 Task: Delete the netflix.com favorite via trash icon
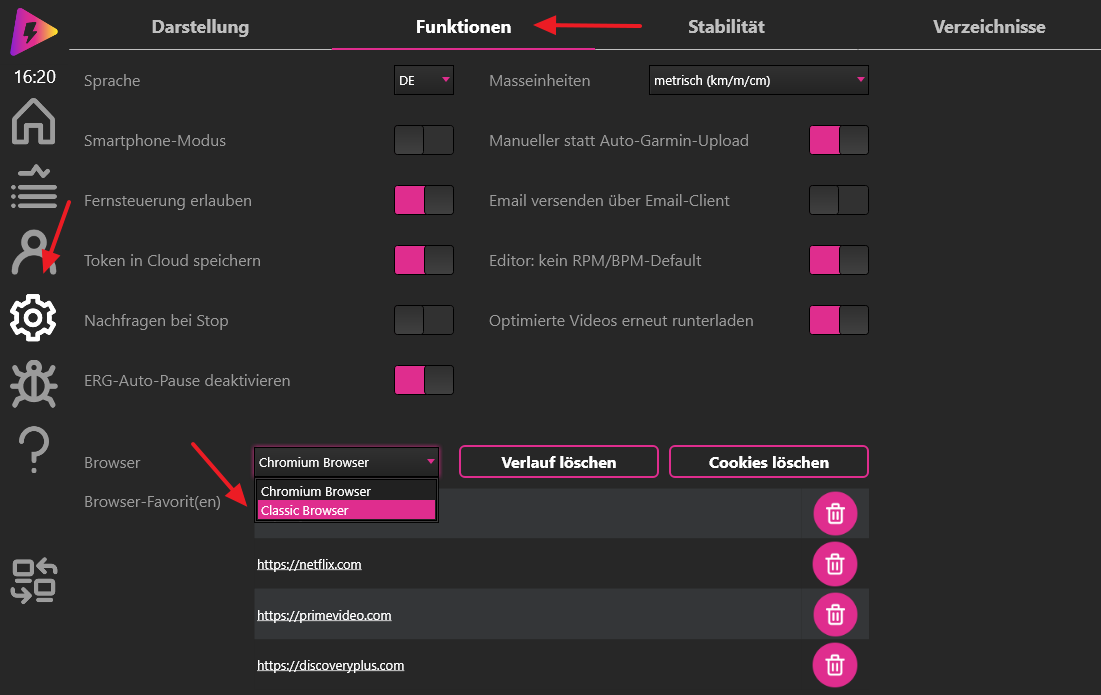click(x=835, y=565)
